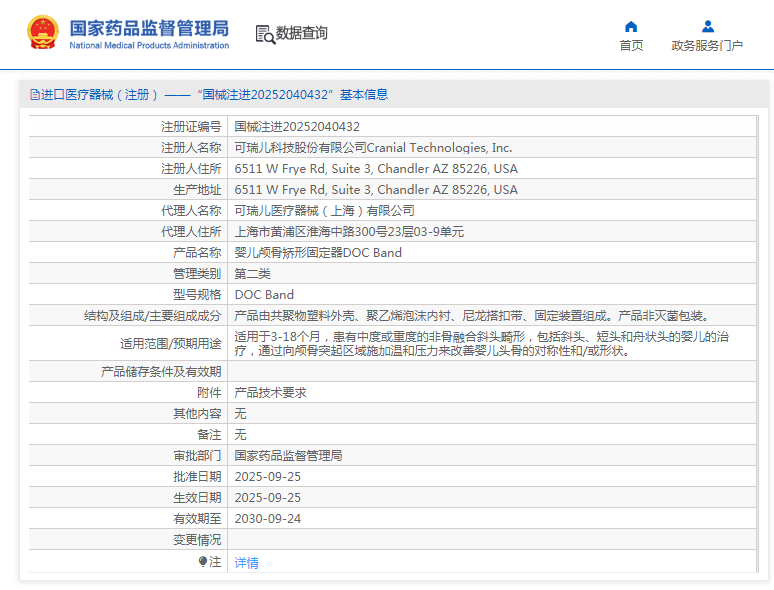This screenshot has height=590, width=774.
Task: Click the product name 婴儿颅骨矫形固定器DOC Band
Action: [x=318, y=253]
